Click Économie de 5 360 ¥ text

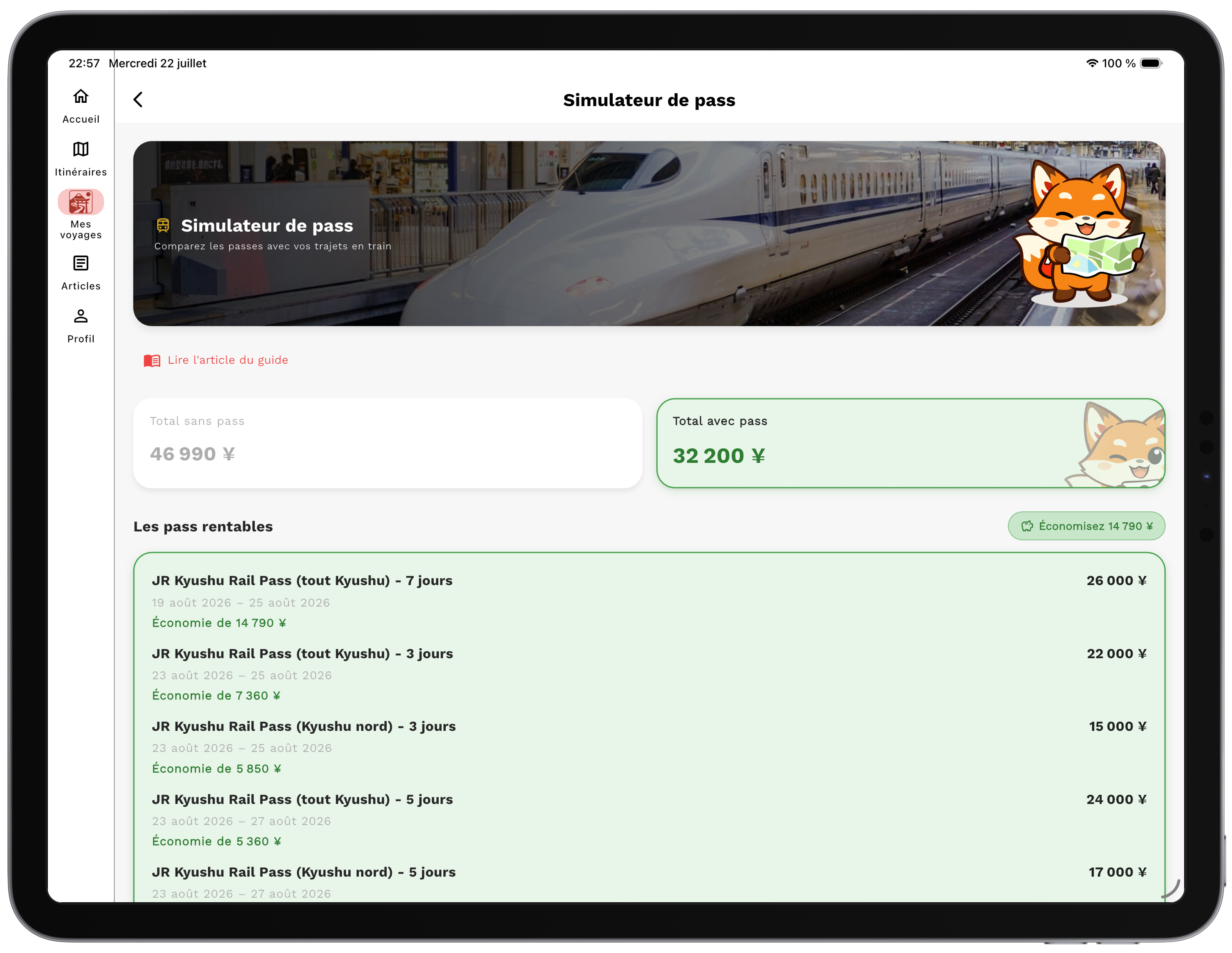[216, 841]
